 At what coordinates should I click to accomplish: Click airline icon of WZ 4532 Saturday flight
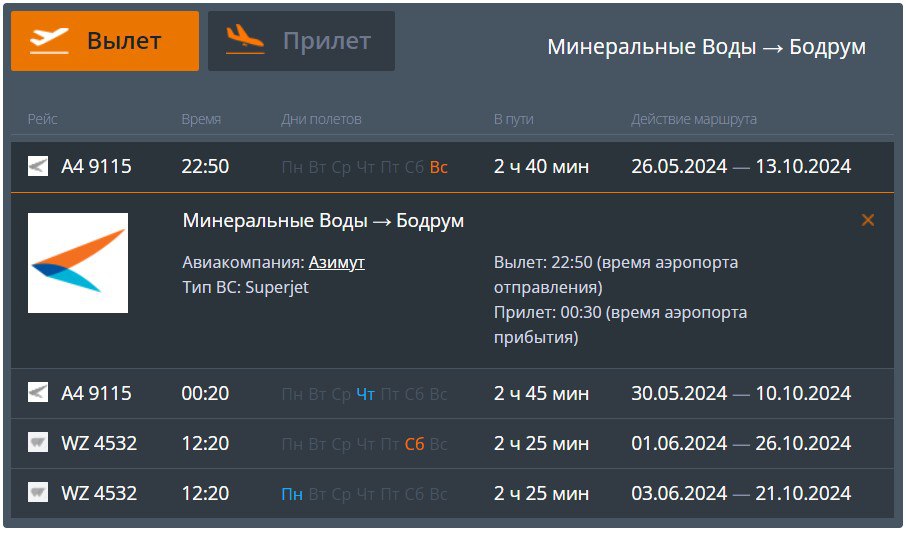tap(38, 443)
